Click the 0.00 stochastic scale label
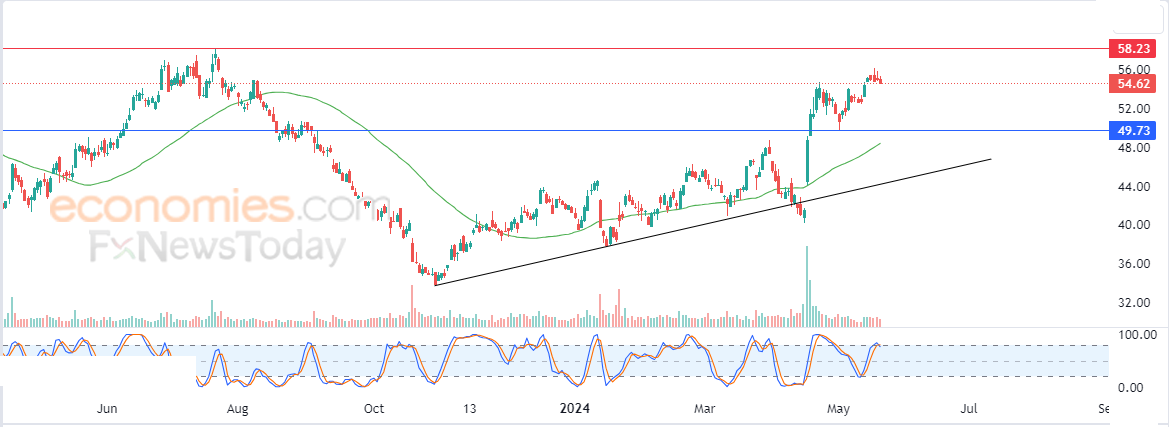 click(1132, 388)
